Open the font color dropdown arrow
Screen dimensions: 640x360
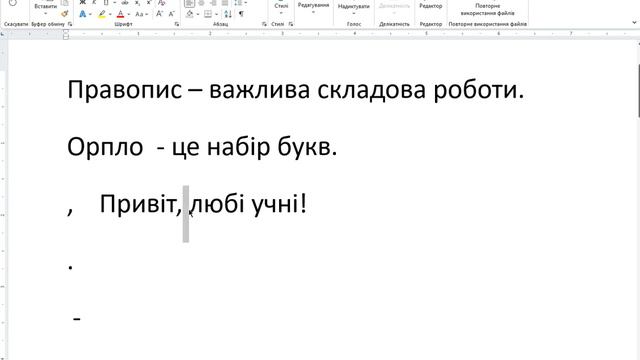(x=129, y=15)
